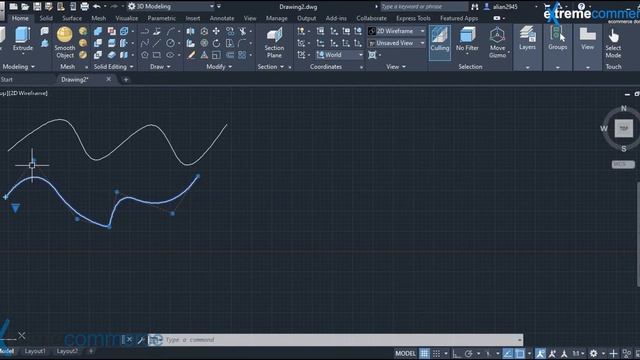Click the Plot printer icon
The height and width of the screenshot is (360, 640).
pos(84,6)
